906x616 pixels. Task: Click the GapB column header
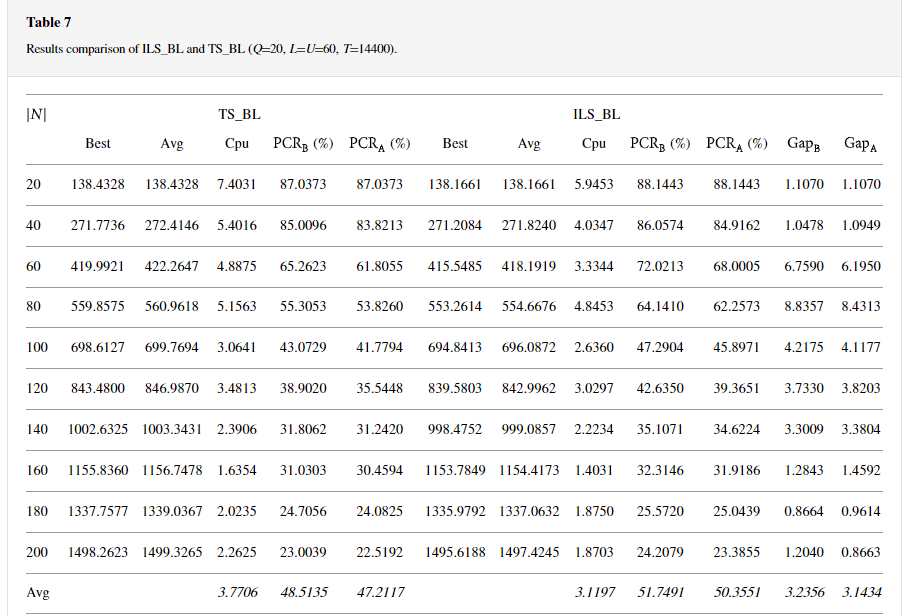(803, 144)
